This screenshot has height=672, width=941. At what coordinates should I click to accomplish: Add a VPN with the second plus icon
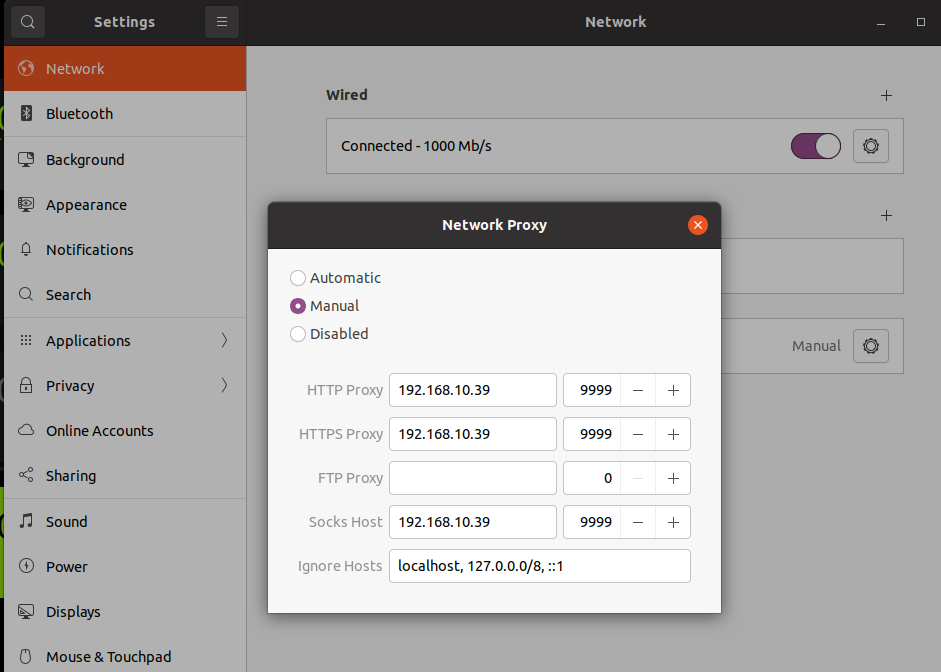pos(886,215)
